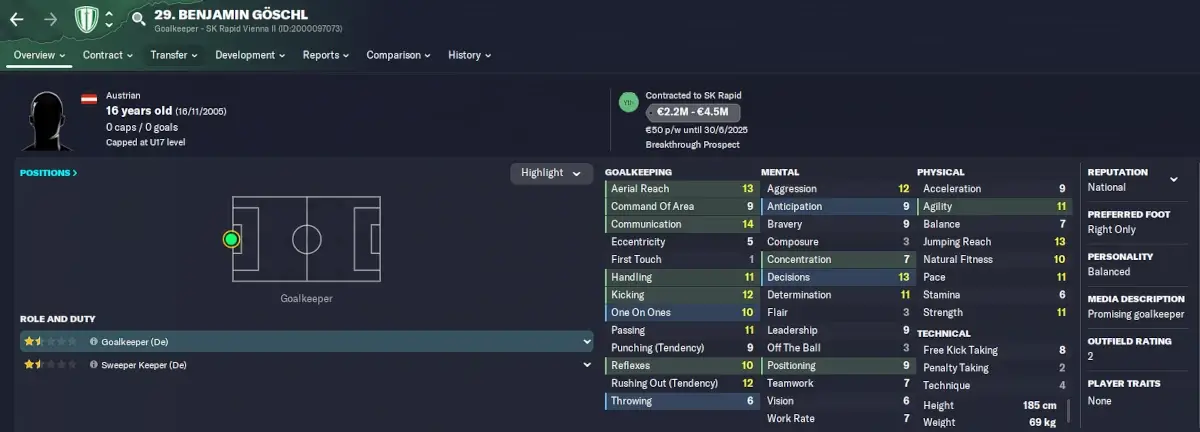Screen dimensions: 1200x432
Task: Click the green SK Rapid contract badge
Action: [x=629, y=103]
